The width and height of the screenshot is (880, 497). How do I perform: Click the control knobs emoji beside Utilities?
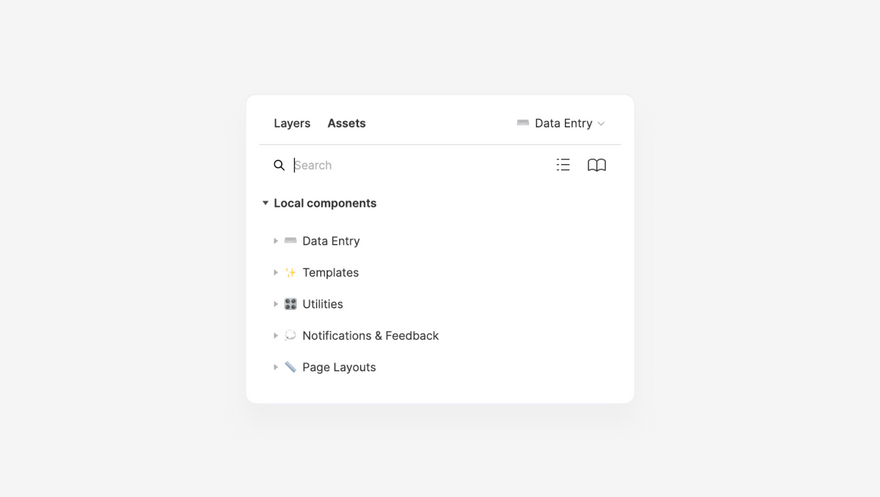point(290,304)
